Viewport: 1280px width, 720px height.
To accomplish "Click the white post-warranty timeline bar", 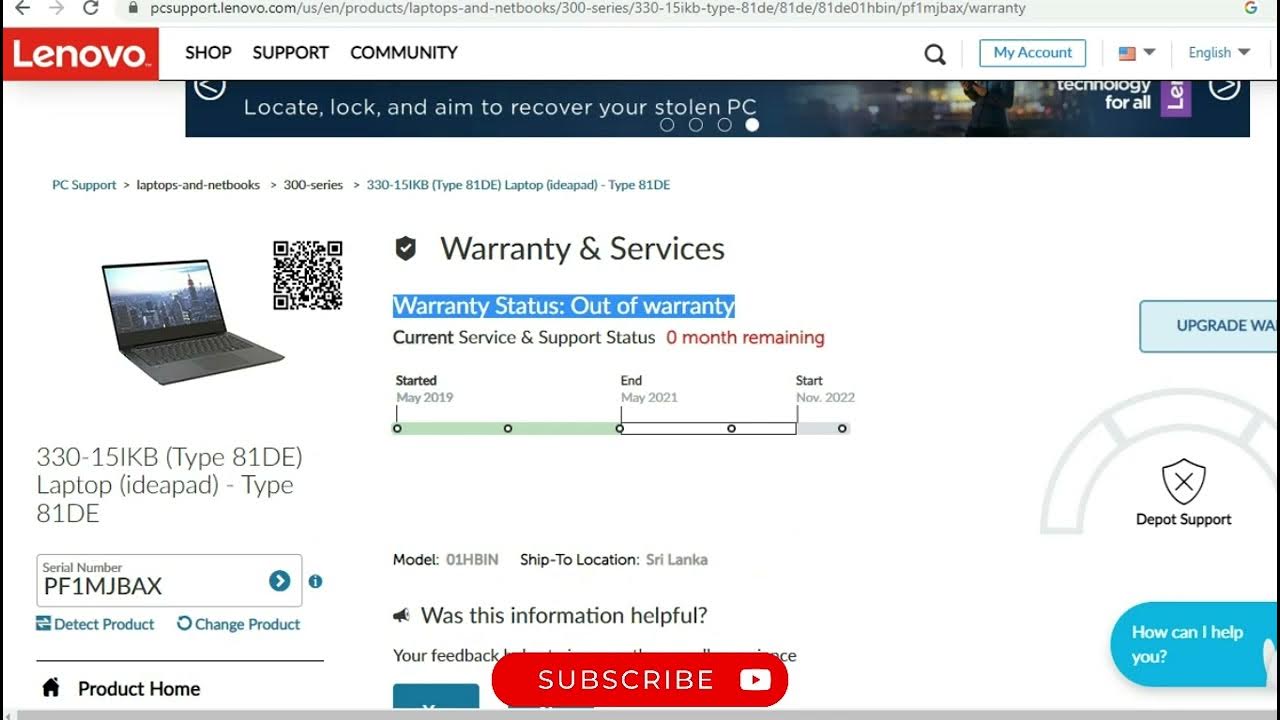I will (708, 428).
